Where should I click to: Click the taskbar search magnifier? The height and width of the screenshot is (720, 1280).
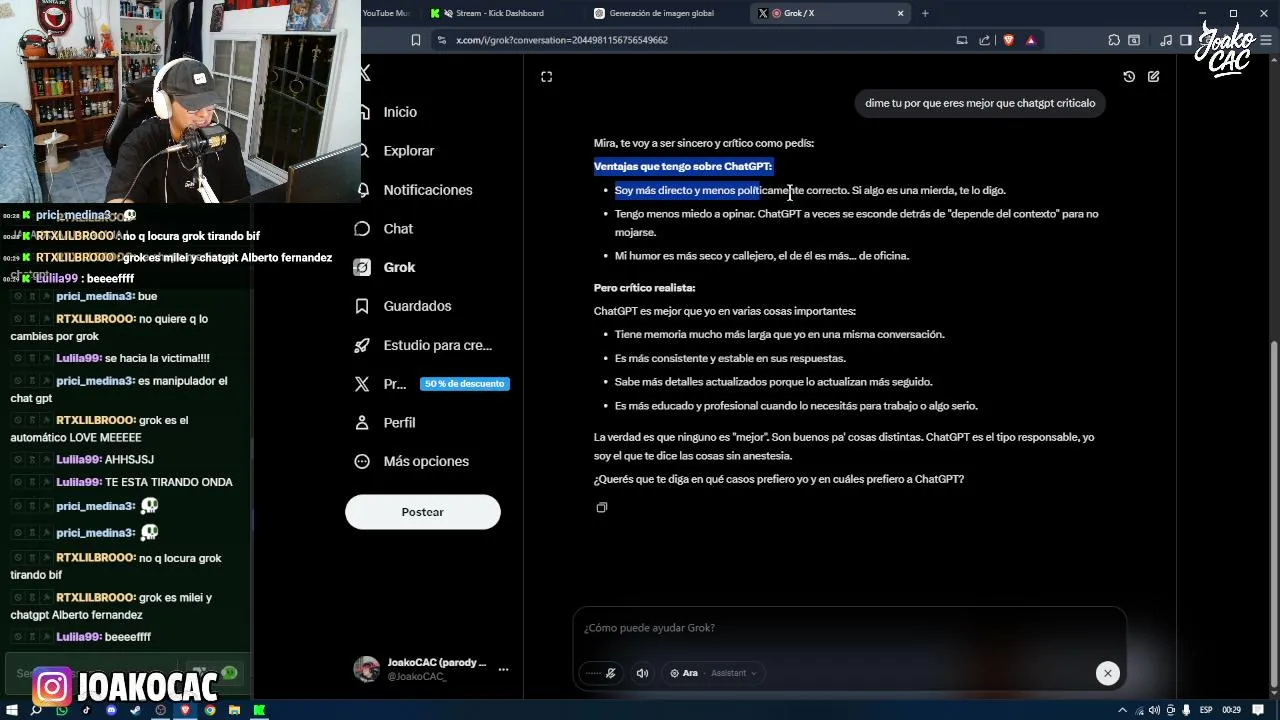tap(37, 710)
